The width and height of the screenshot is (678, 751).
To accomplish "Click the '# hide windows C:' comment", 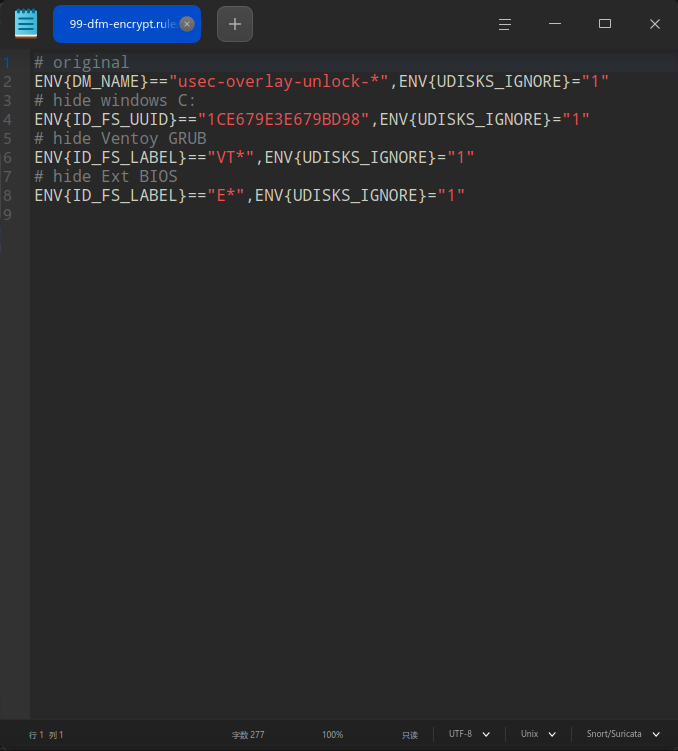I will (x=115, y=101).
